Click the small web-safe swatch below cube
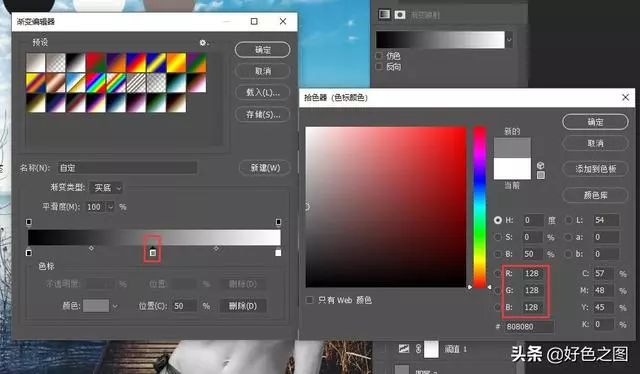This screenshot has height=374, width=640. coord(540,175)
